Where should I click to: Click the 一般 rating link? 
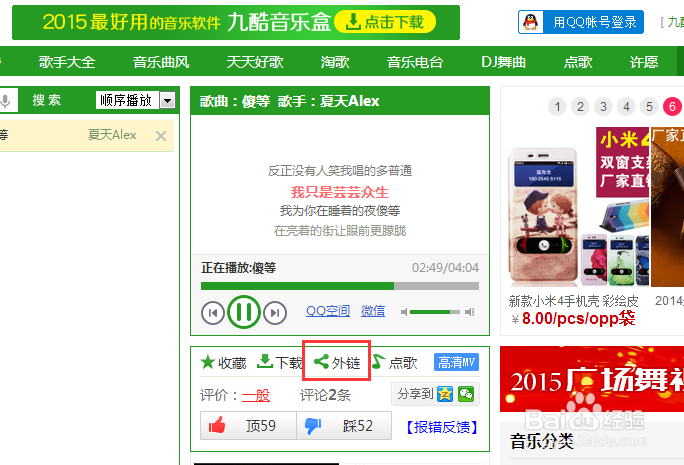256,395
